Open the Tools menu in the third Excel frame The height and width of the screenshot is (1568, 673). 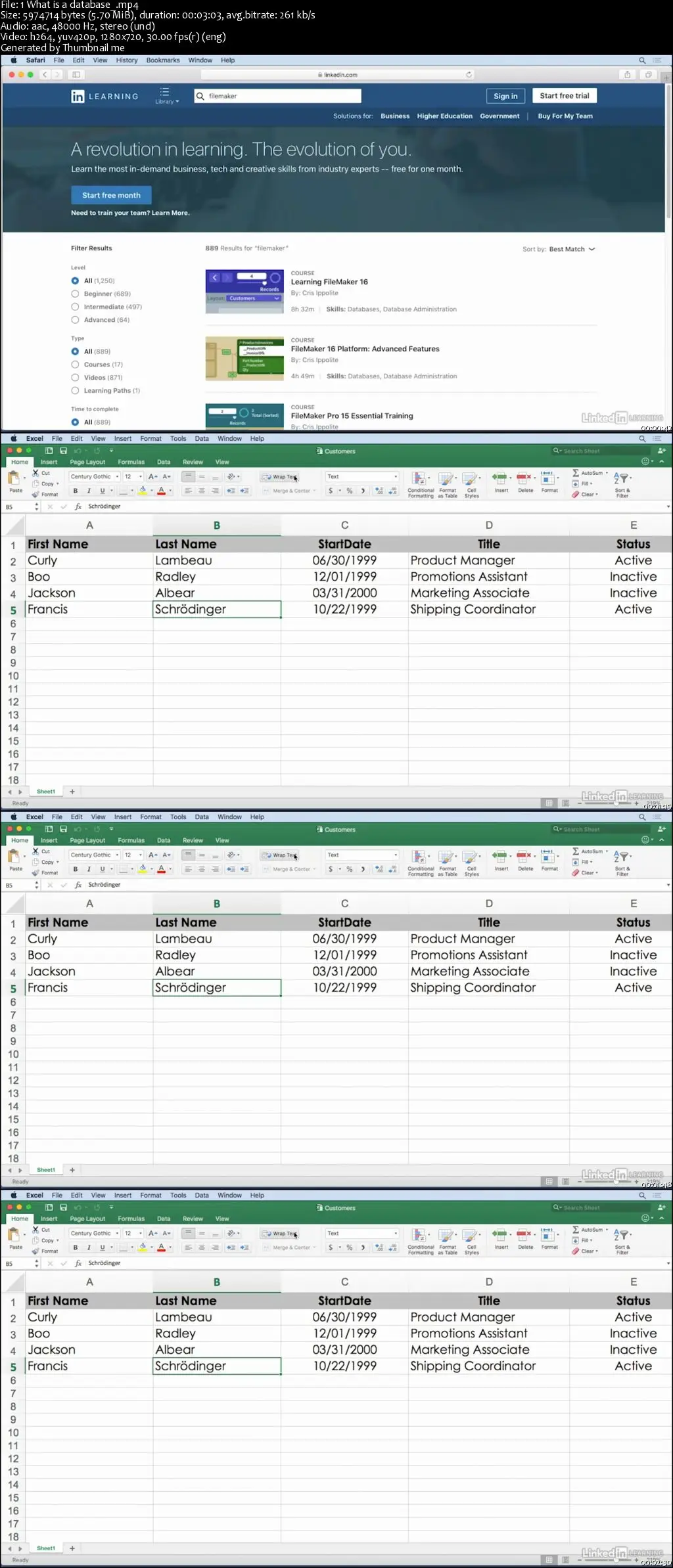coord(178,1196)
